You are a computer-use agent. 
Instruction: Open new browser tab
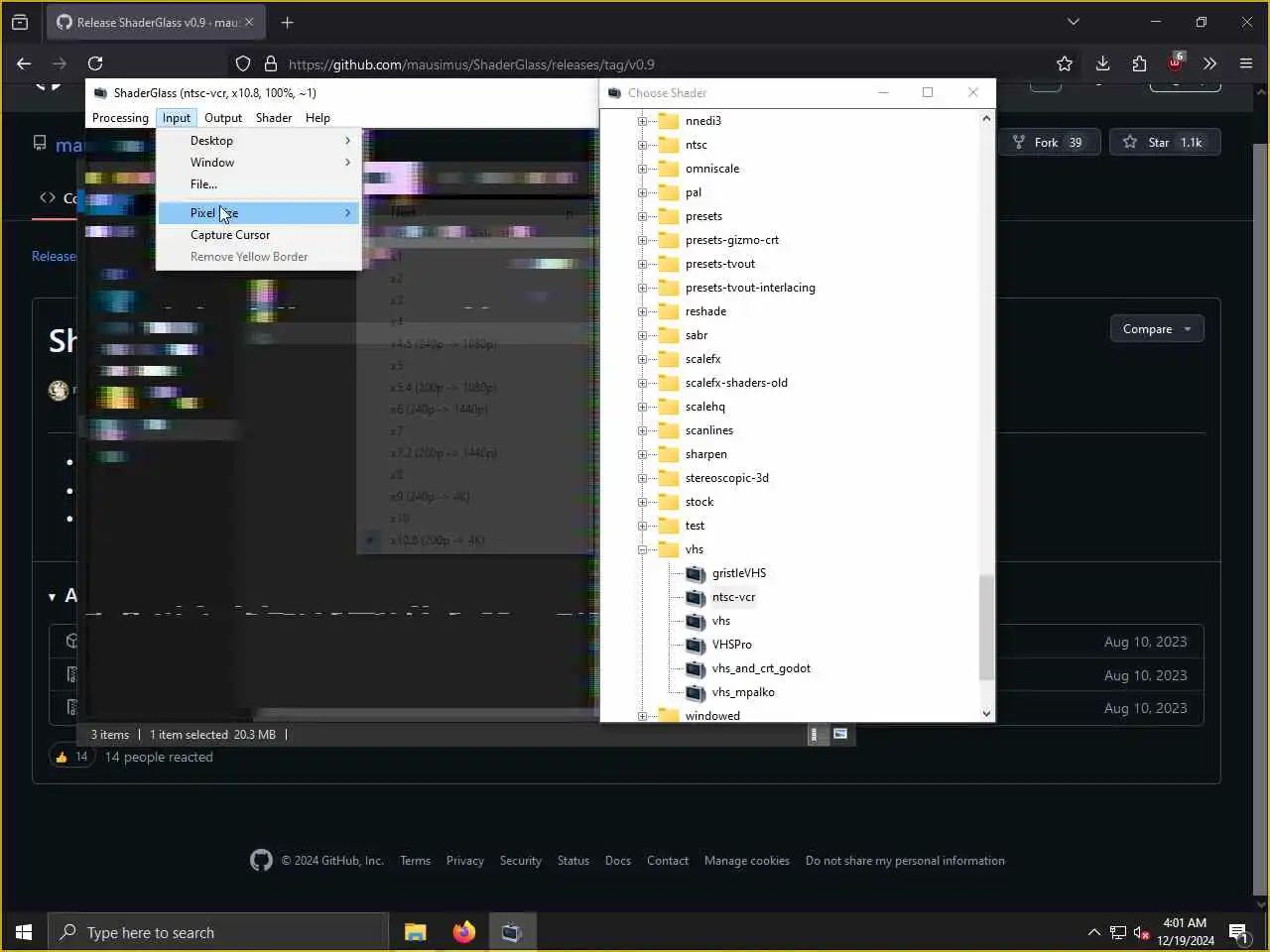[x=287, y=22]
